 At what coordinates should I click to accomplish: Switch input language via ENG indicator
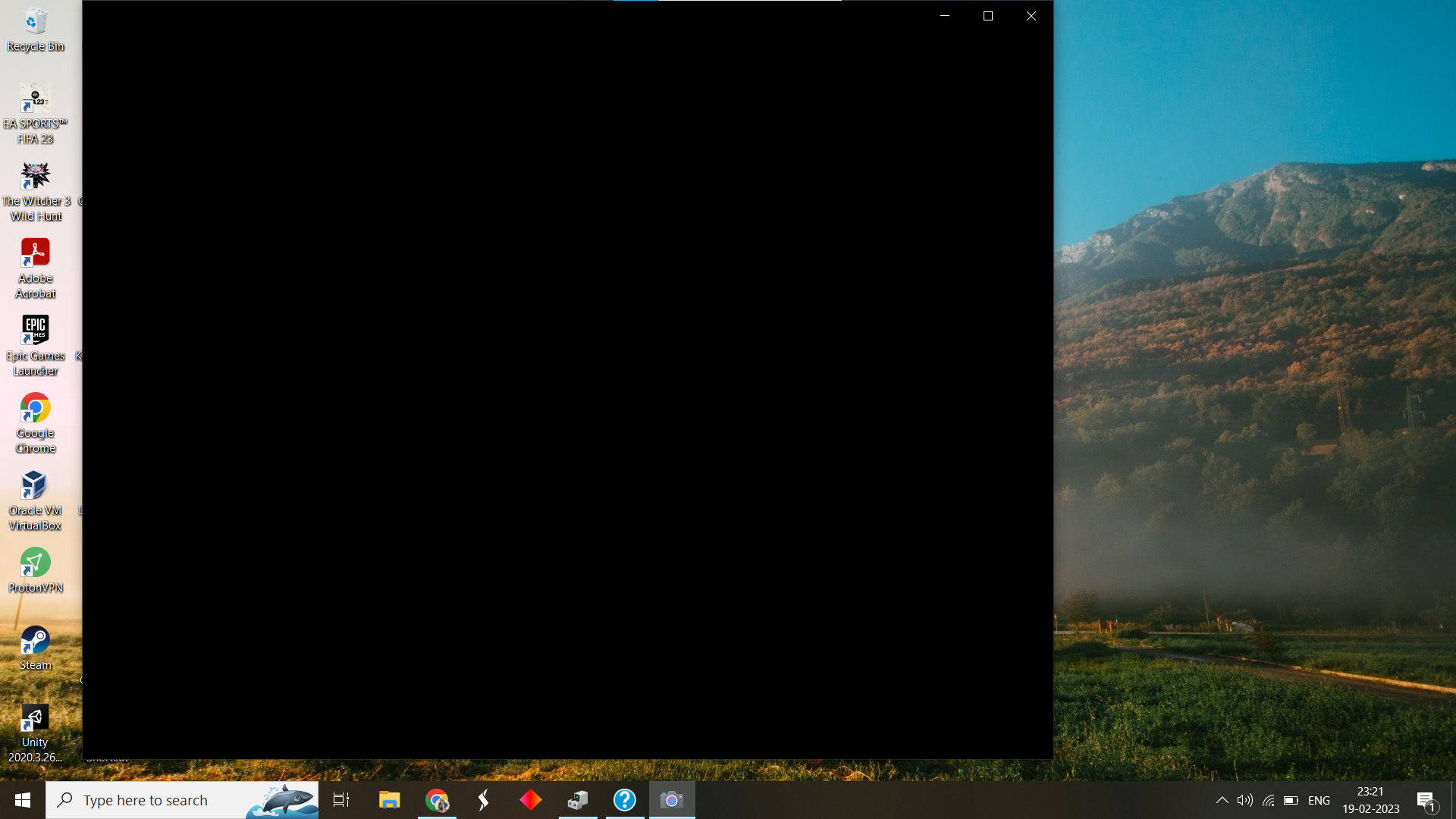click(1319, 800)
